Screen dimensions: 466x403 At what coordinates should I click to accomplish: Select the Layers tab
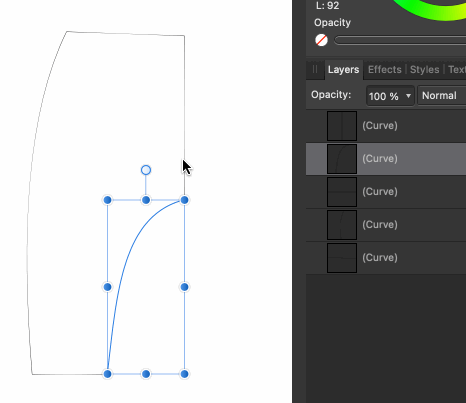[343, 70]
